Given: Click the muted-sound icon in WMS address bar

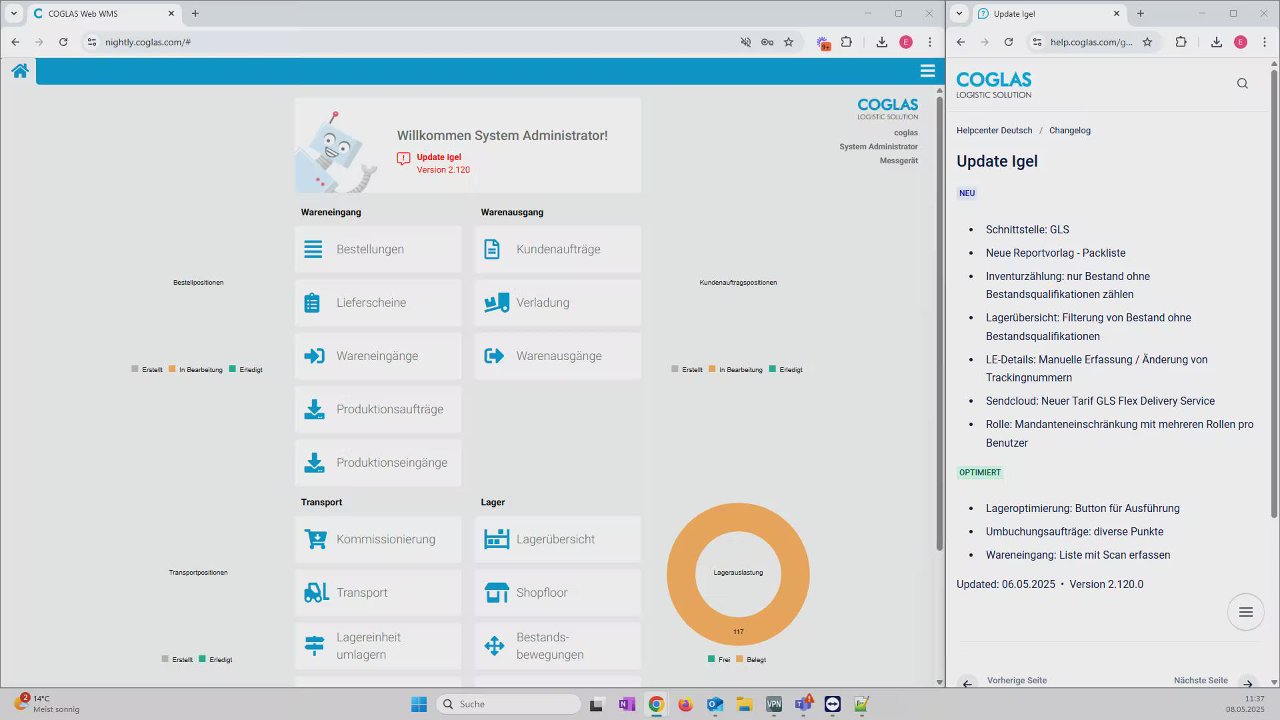Looking at the screenshot, I should (745, 42).
